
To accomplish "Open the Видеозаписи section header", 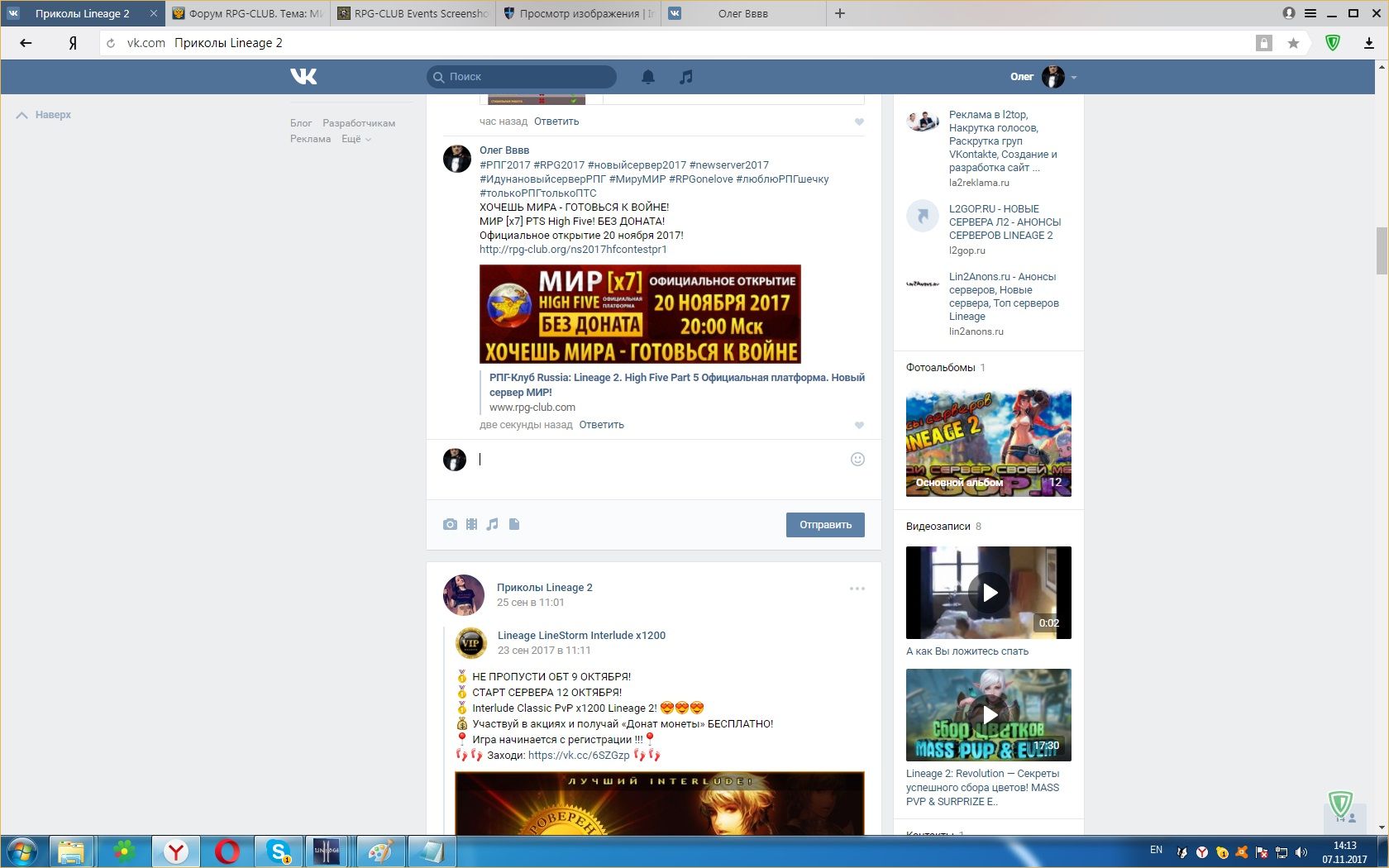I will point(938,527).
